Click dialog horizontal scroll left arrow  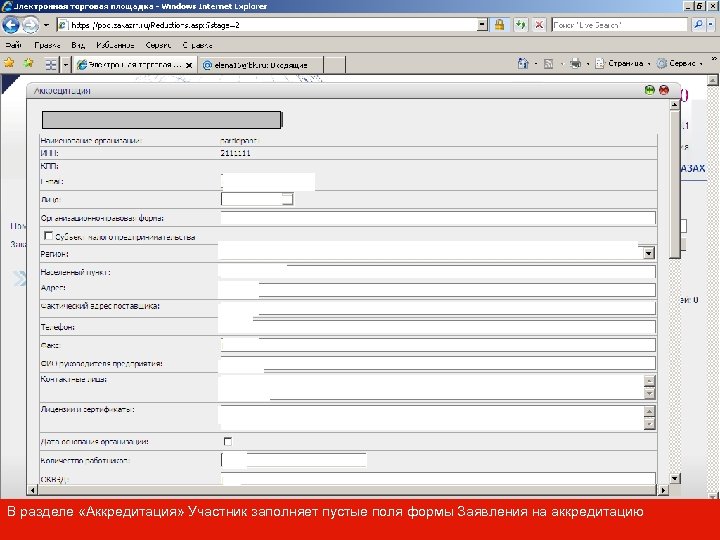[x=32, y=490]
